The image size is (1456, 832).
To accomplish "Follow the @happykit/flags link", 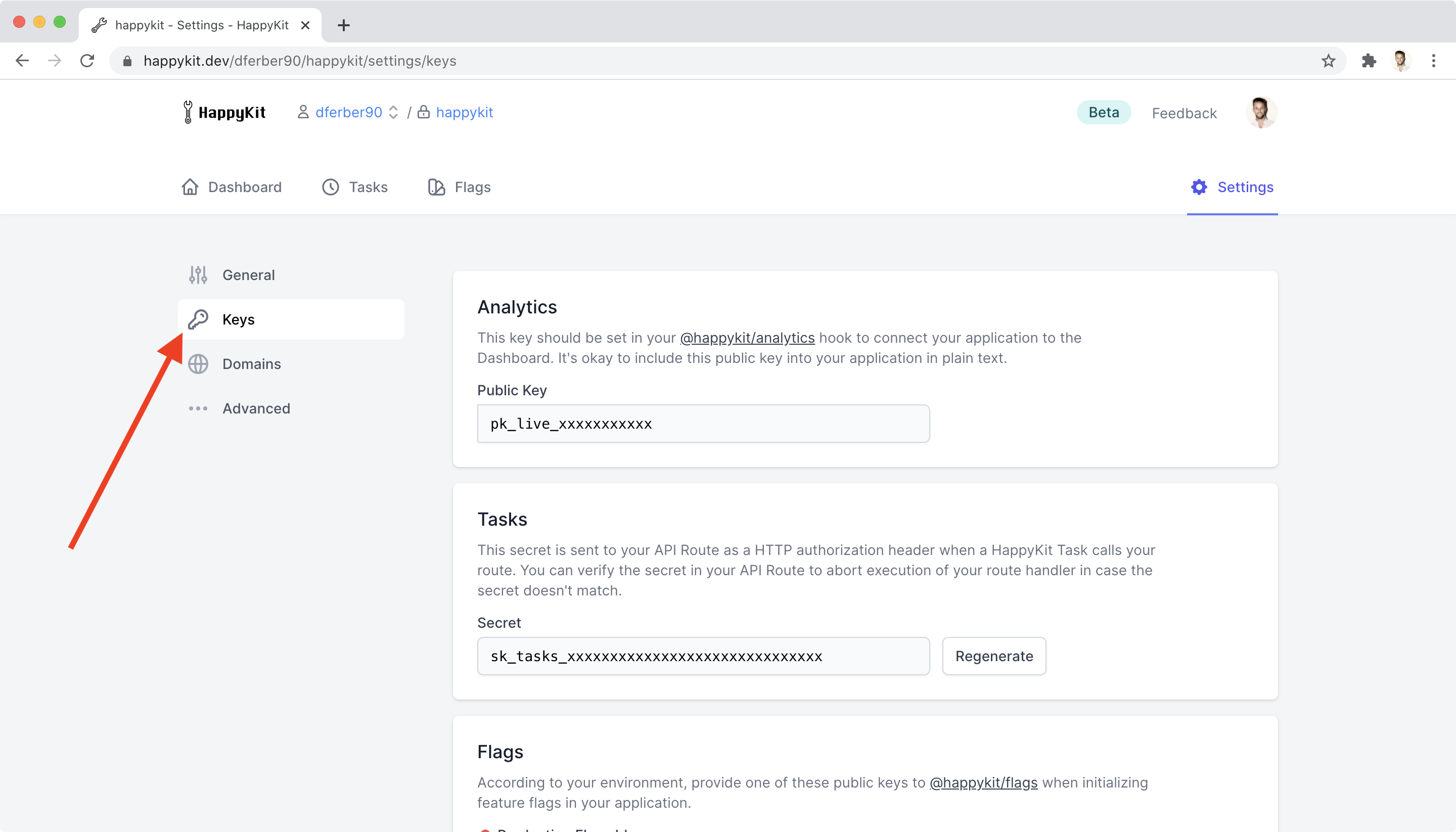I will tap(983, 782).
